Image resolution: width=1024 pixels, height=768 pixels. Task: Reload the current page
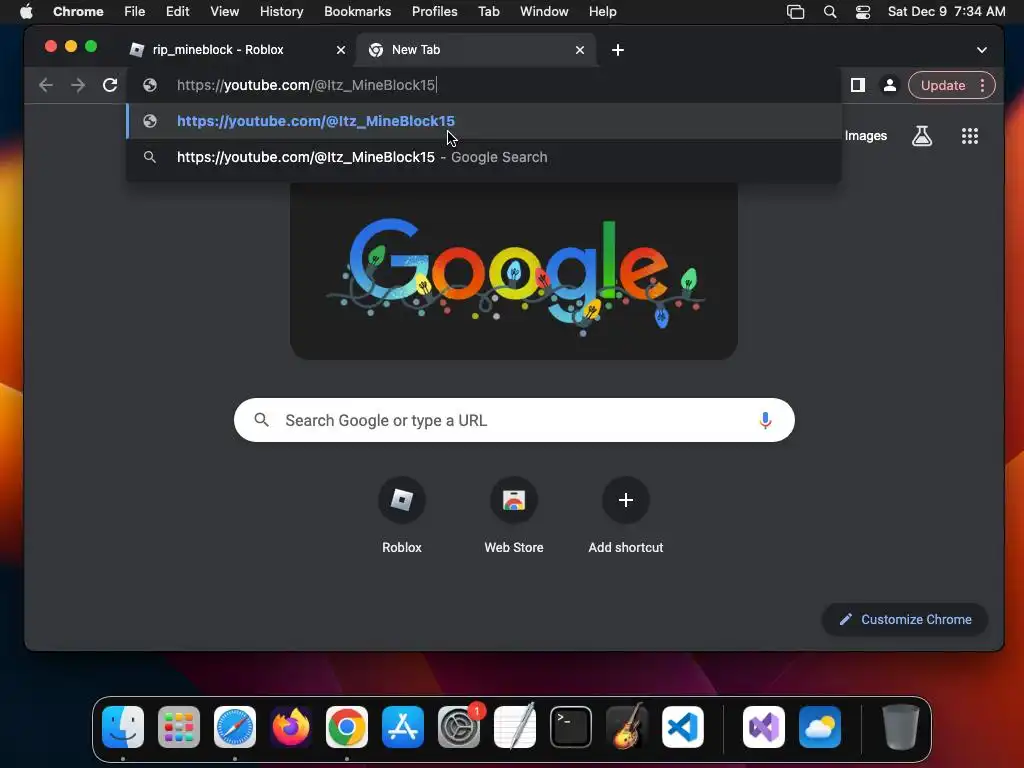110,85
